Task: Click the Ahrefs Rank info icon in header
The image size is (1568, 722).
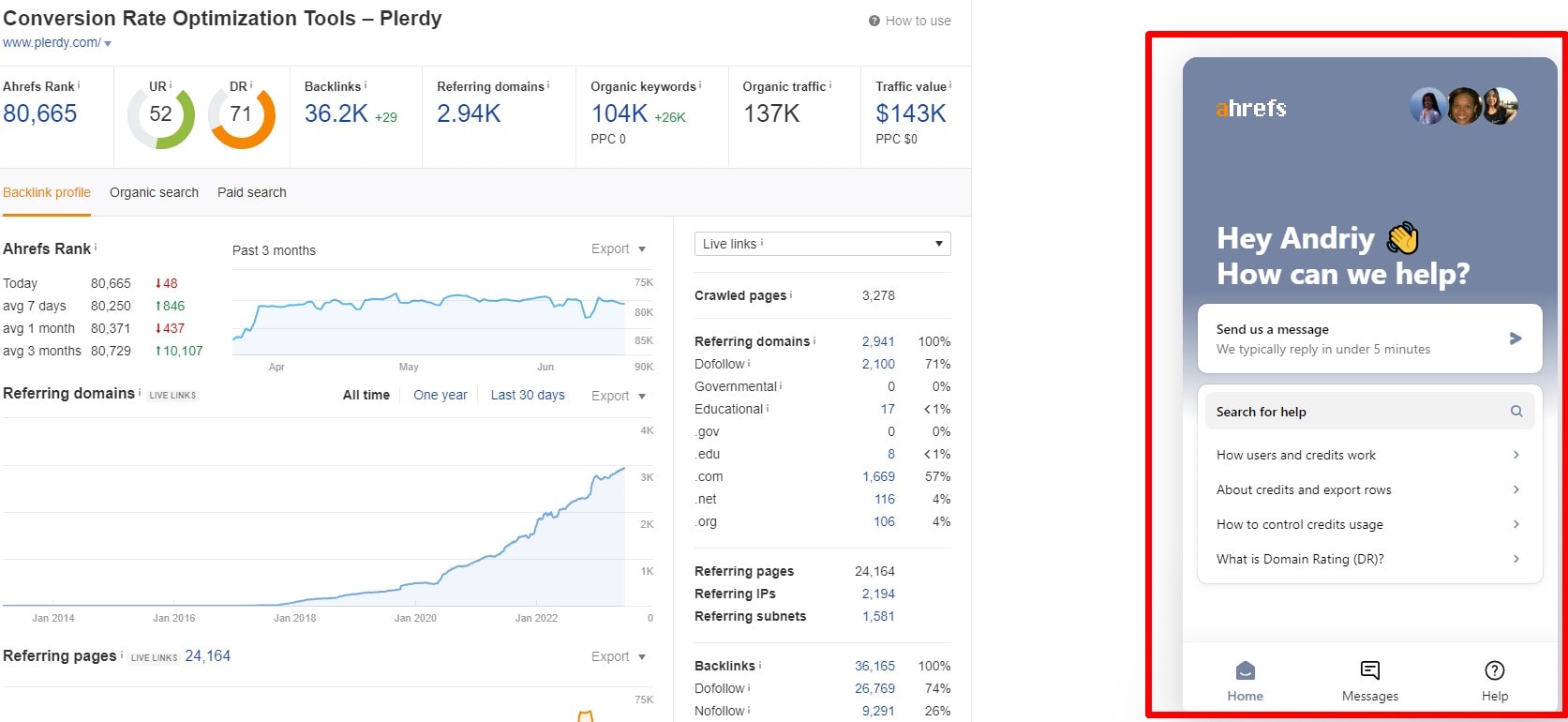Action: point(79,84)
